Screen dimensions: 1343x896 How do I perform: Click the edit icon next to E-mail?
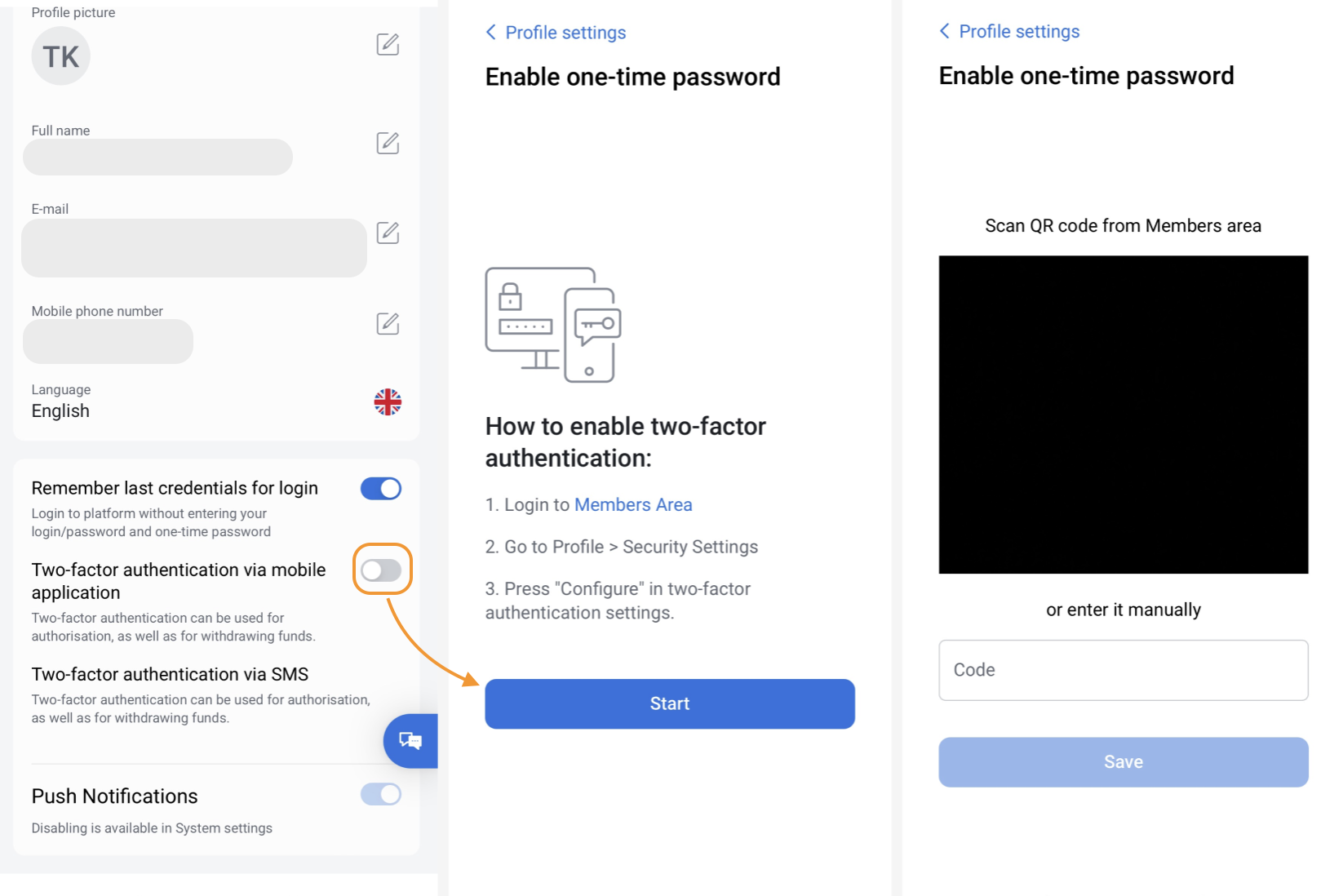point(388,233)
